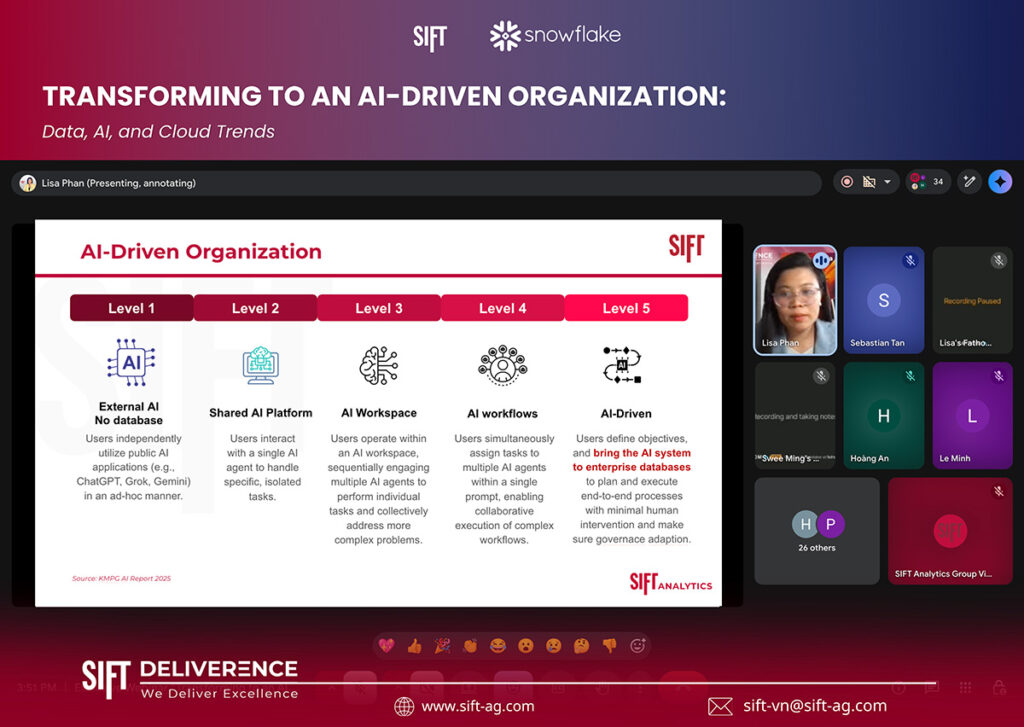
Task: Click Sebastian Tan's muted microphone icon
Action: pos(910,261)
